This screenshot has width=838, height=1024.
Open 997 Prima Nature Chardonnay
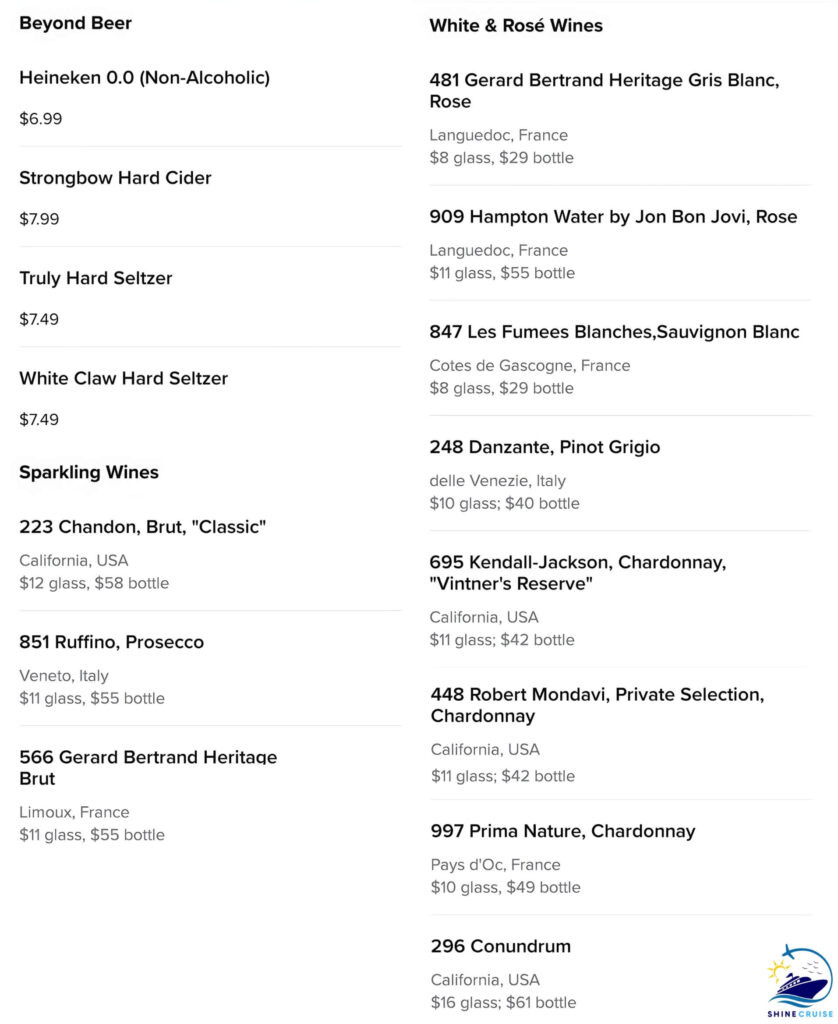tap(562, 831)
